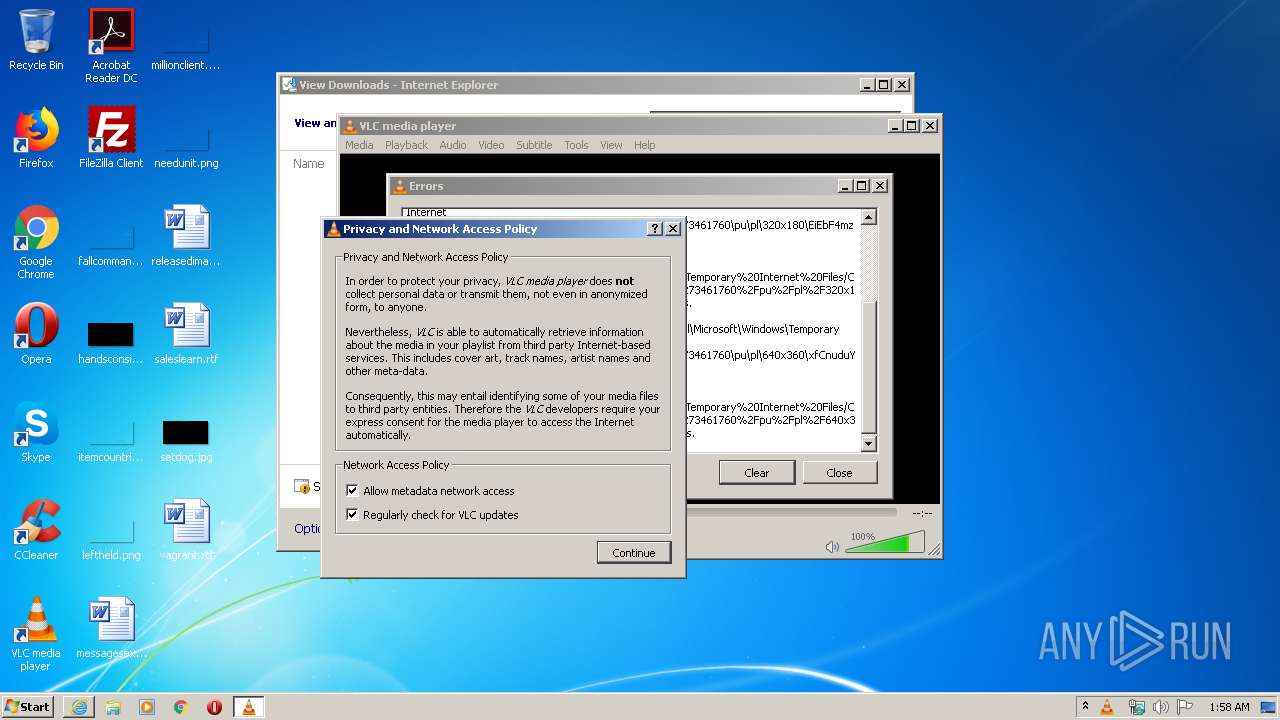This screenshot has height=720, width=1280.
Task: Select the saleslearn.rtf document icon
Action: tap(186, 334)
